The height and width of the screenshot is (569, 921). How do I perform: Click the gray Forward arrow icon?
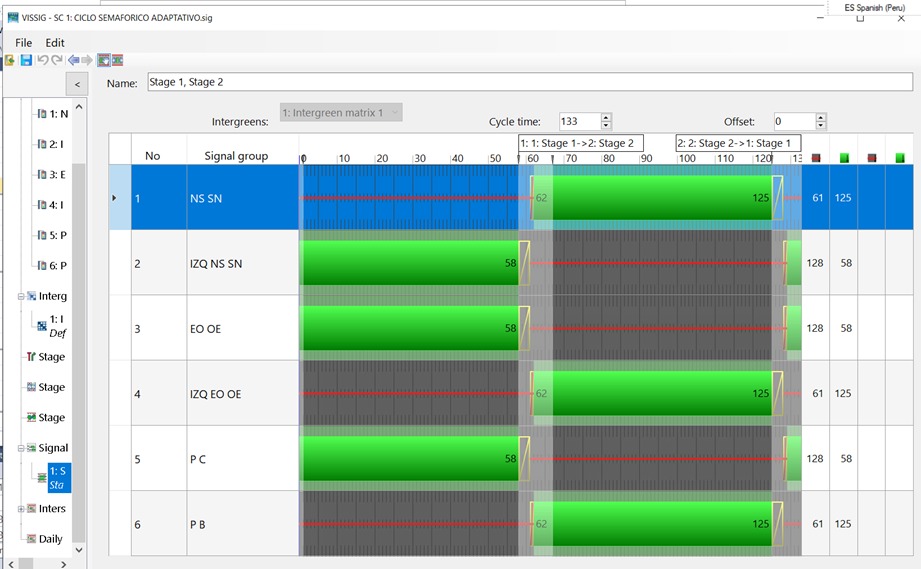[x=87, y=61]
